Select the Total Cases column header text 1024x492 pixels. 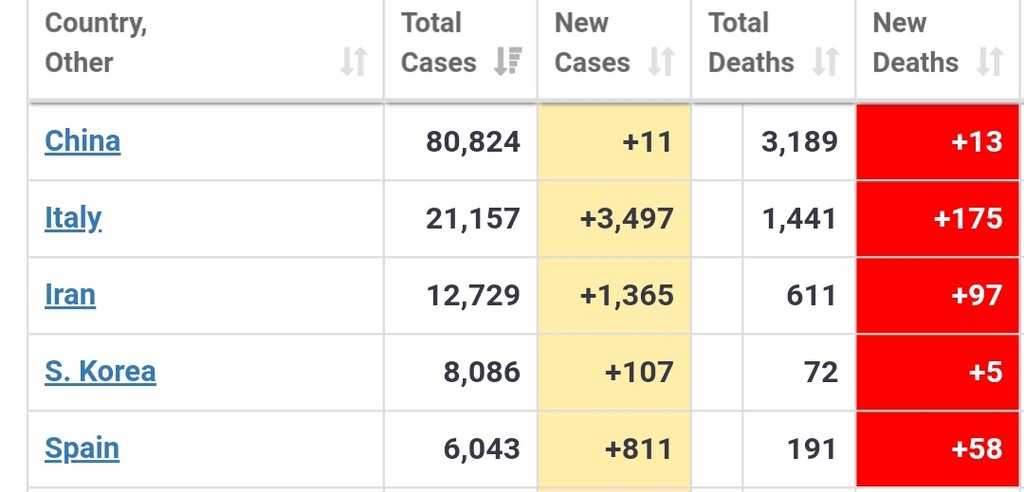point(438,43)
